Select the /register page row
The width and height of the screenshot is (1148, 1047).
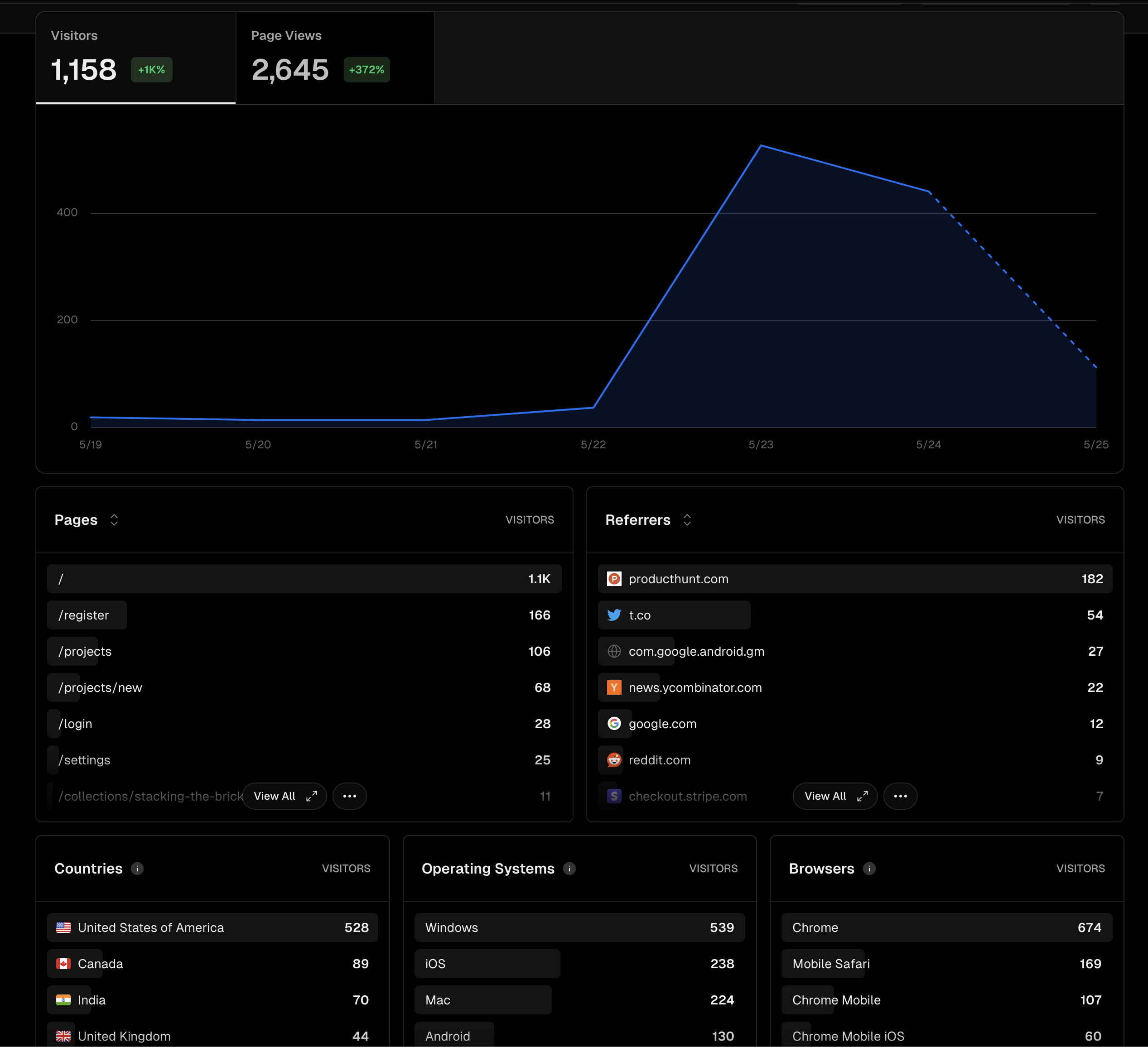(x=304, y=615)
